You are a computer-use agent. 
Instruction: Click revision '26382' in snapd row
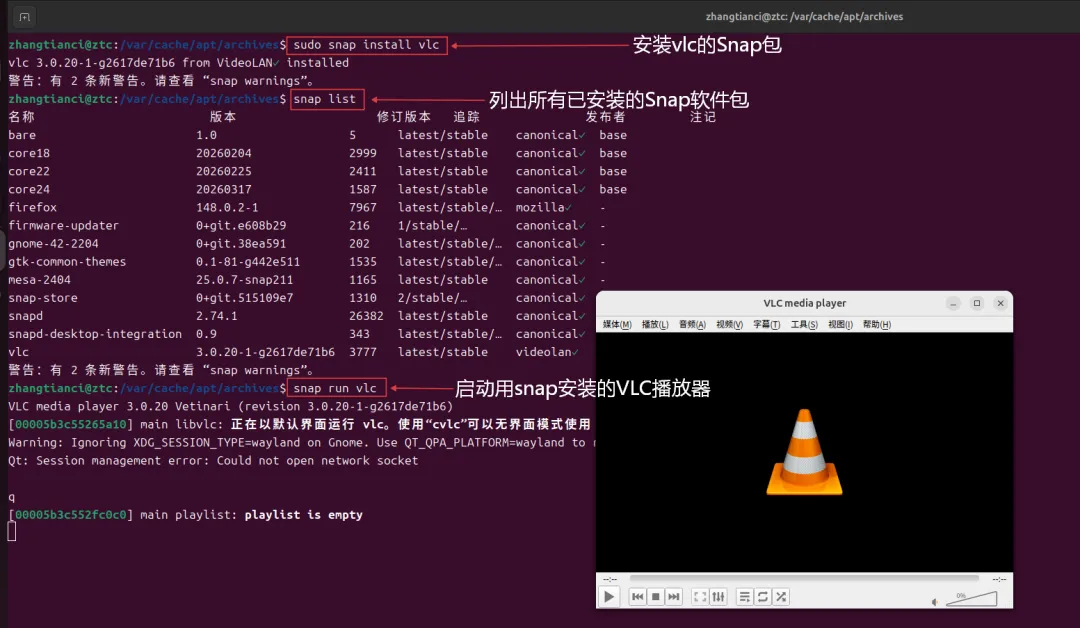(x=366, y=315)
